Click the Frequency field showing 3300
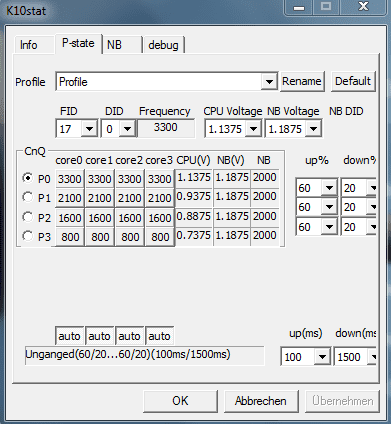This screenshot has width=391, height=424. (x=166, y=128)
